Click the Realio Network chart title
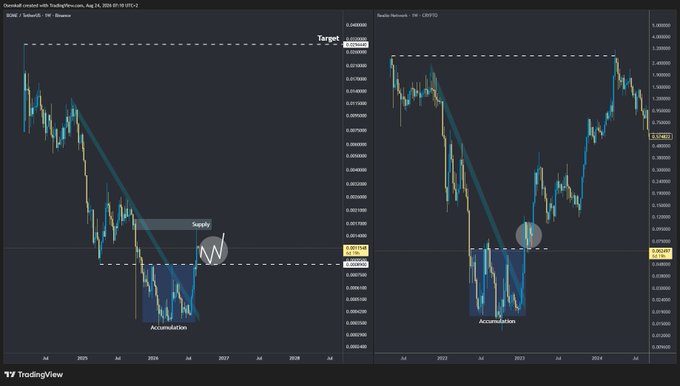680x386 pixels. (407, 15)
